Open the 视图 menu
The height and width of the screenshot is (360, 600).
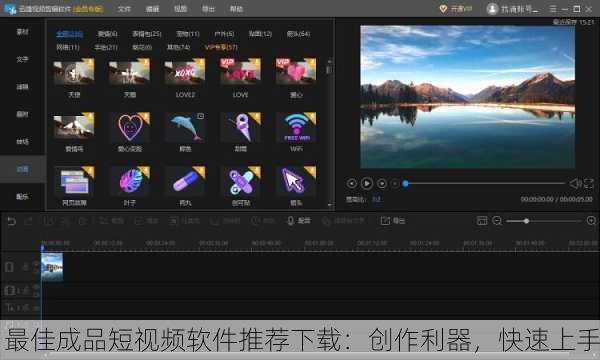pos(180,9)
